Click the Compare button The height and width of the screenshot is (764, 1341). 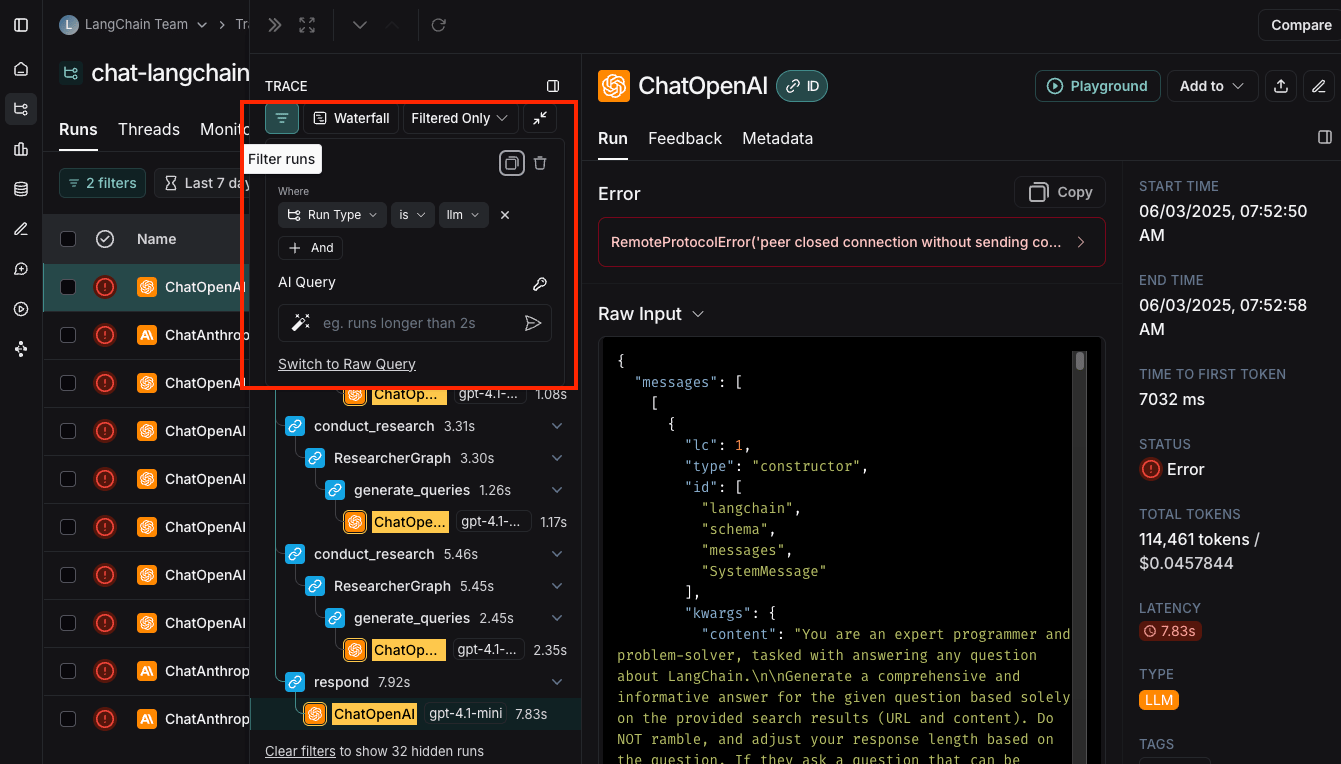point(1300,25)
